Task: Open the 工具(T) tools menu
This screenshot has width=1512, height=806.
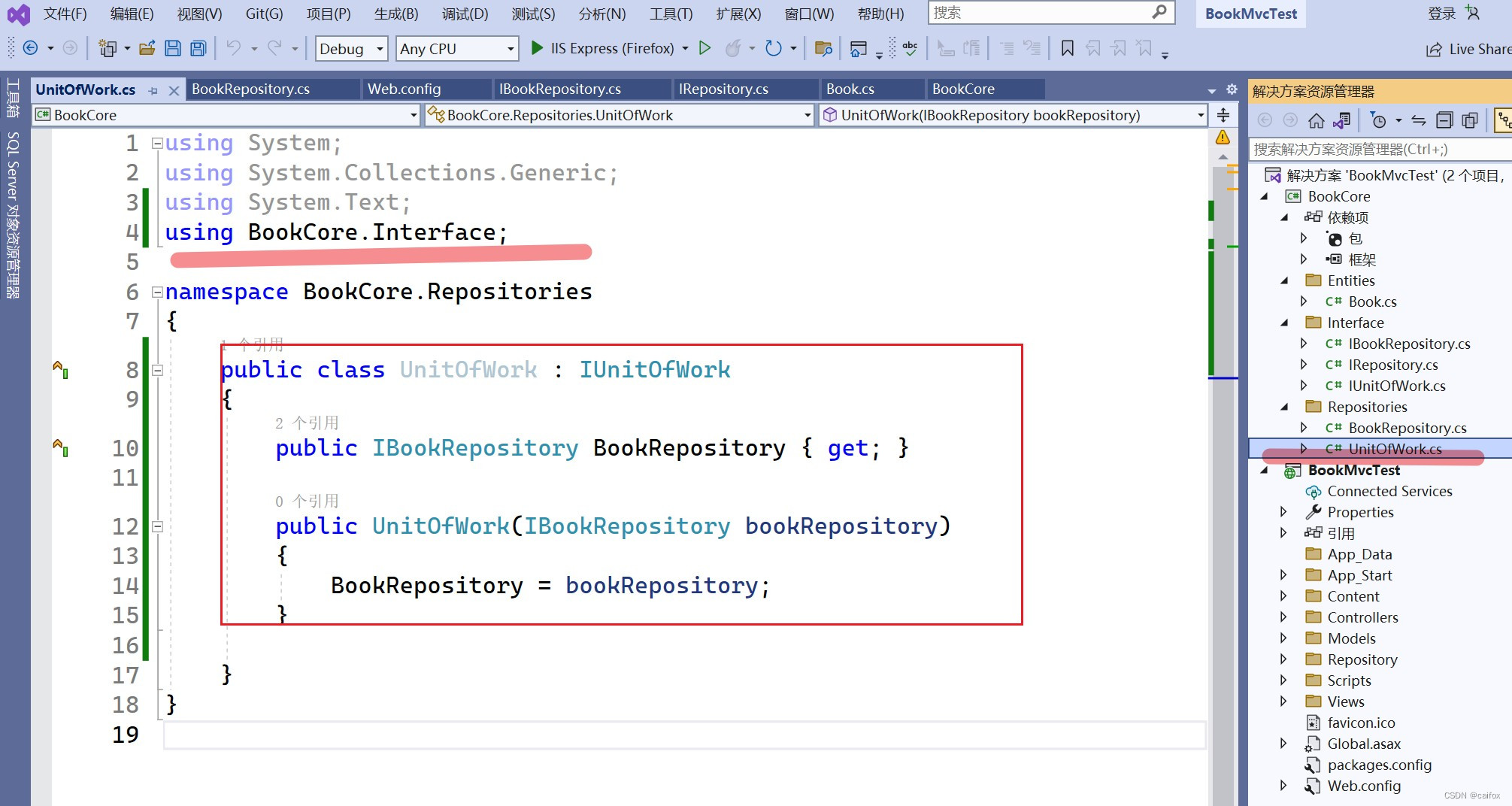Action: (671, 14)
